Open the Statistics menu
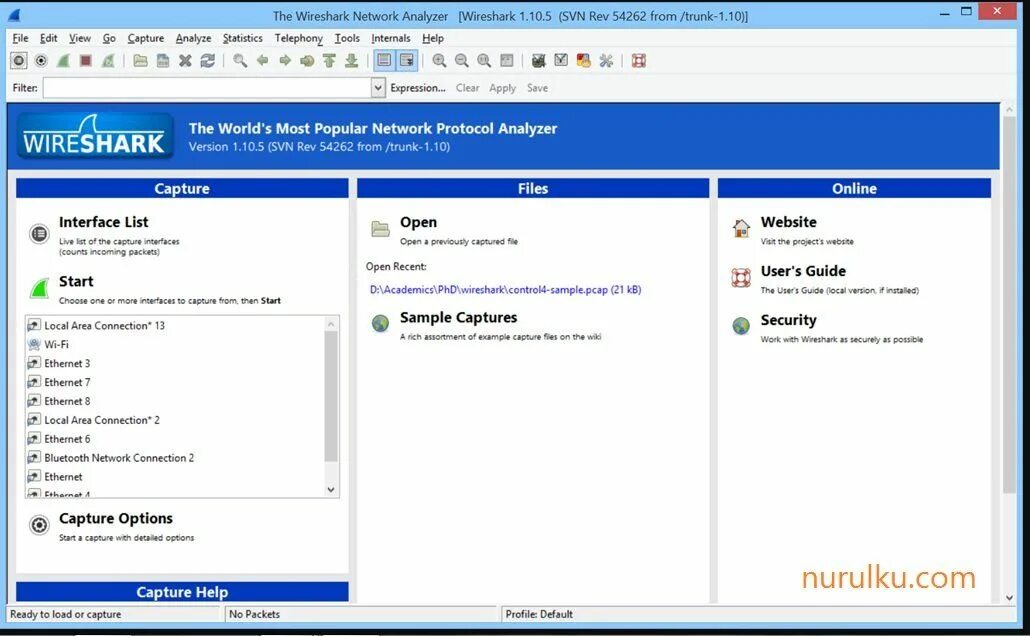 pos(242,38)
